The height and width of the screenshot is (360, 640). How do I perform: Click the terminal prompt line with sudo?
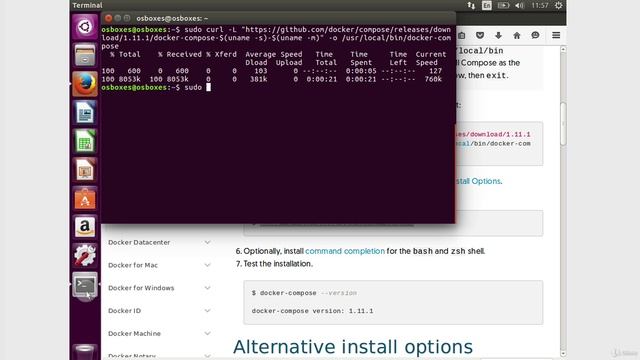coord(156,87)
